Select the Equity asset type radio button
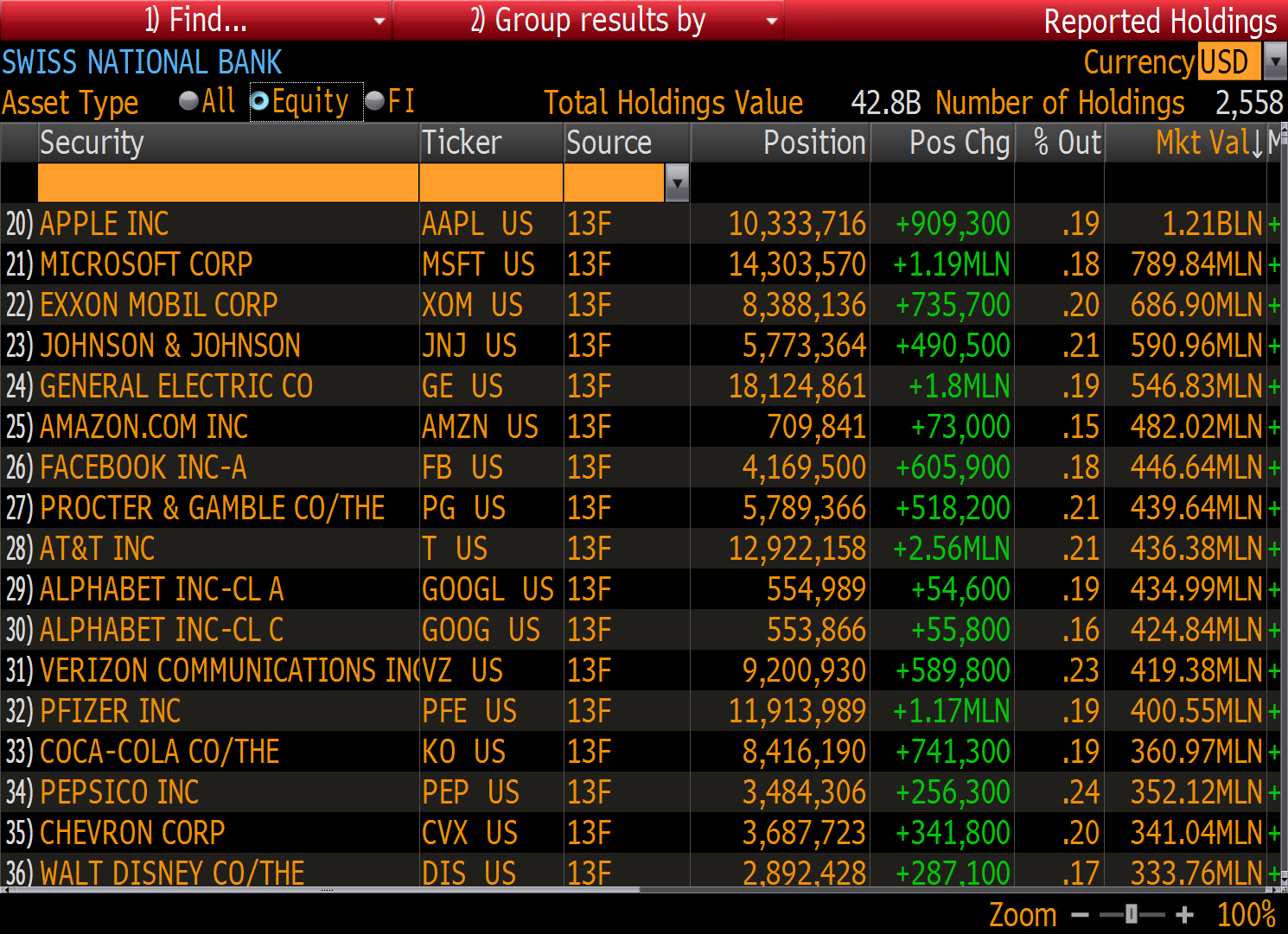 (x=259, y=102)
